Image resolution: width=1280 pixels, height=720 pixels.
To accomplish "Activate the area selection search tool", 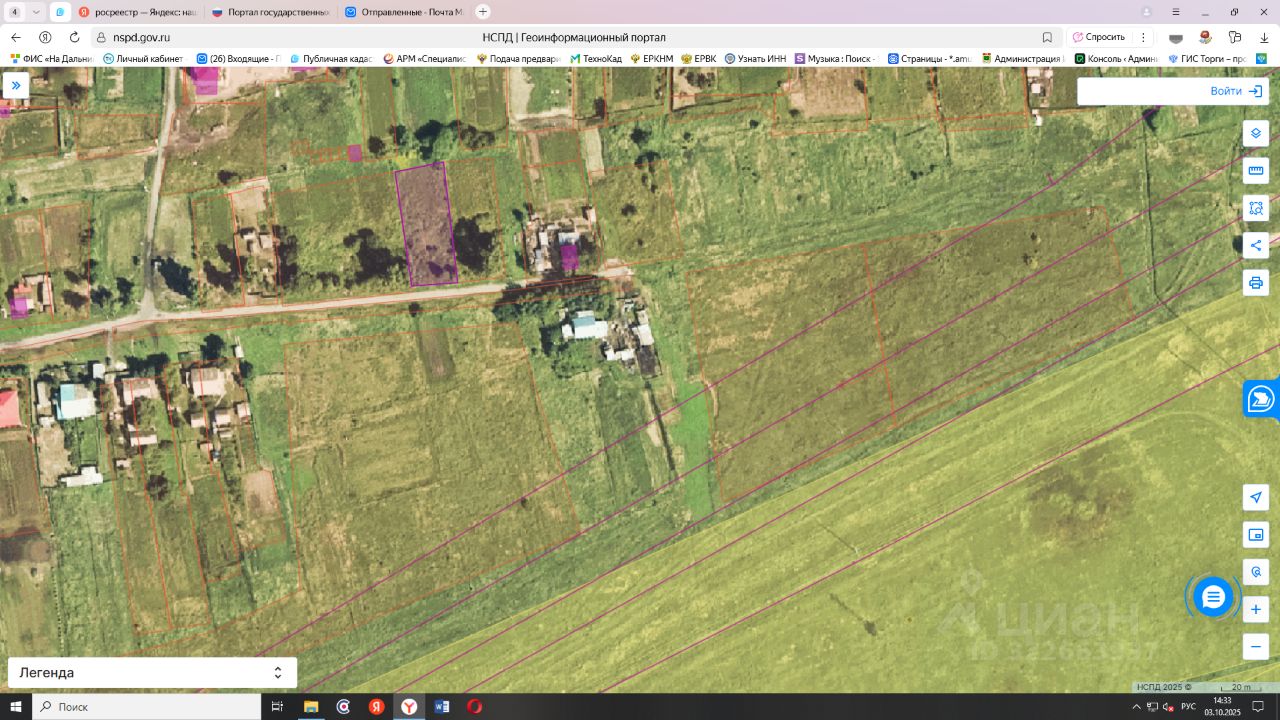I will click(1256, 208).
